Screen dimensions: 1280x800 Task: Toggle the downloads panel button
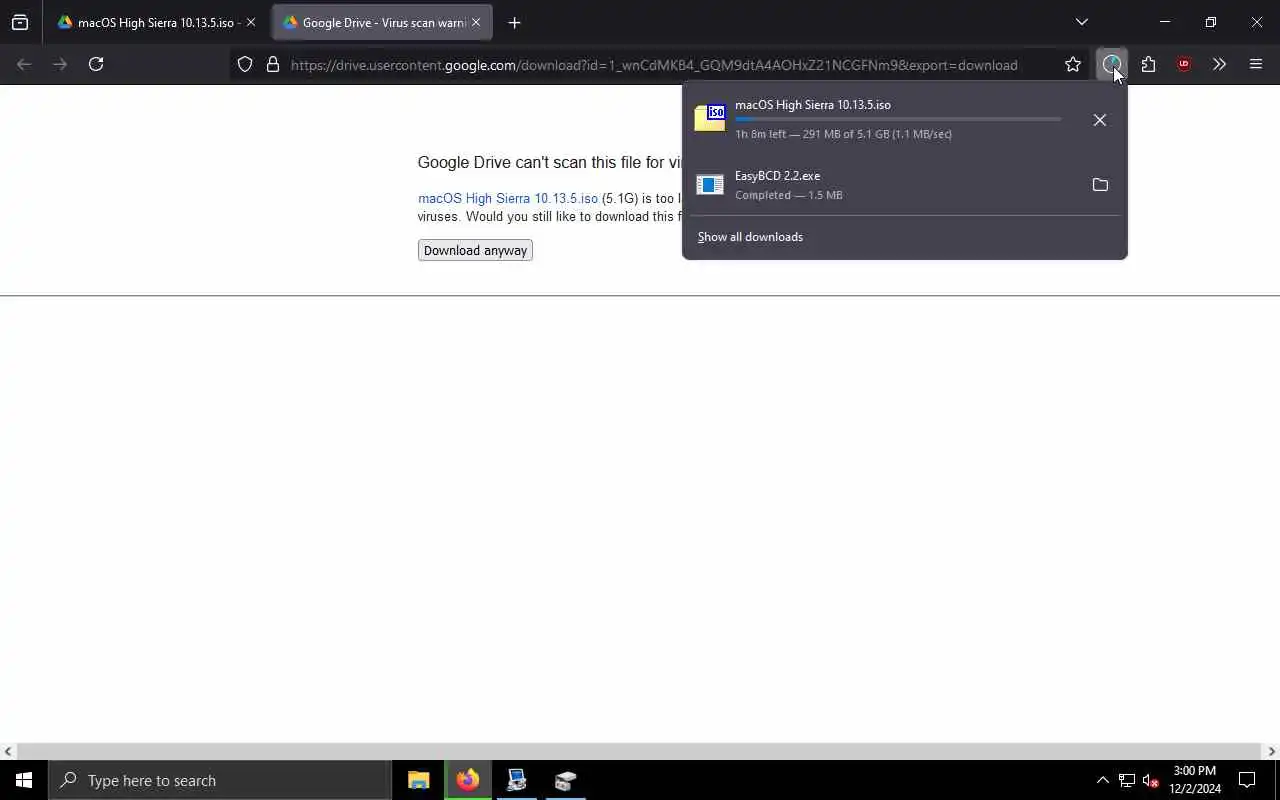pos(1112,65)
